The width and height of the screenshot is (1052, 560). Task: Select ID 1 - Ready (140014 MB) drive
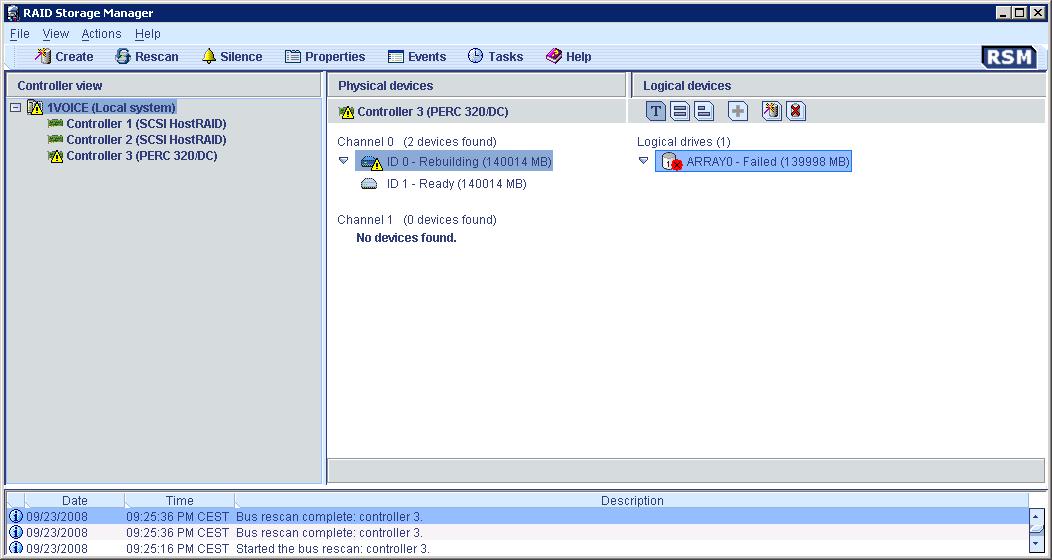click(x=456, y=184)
